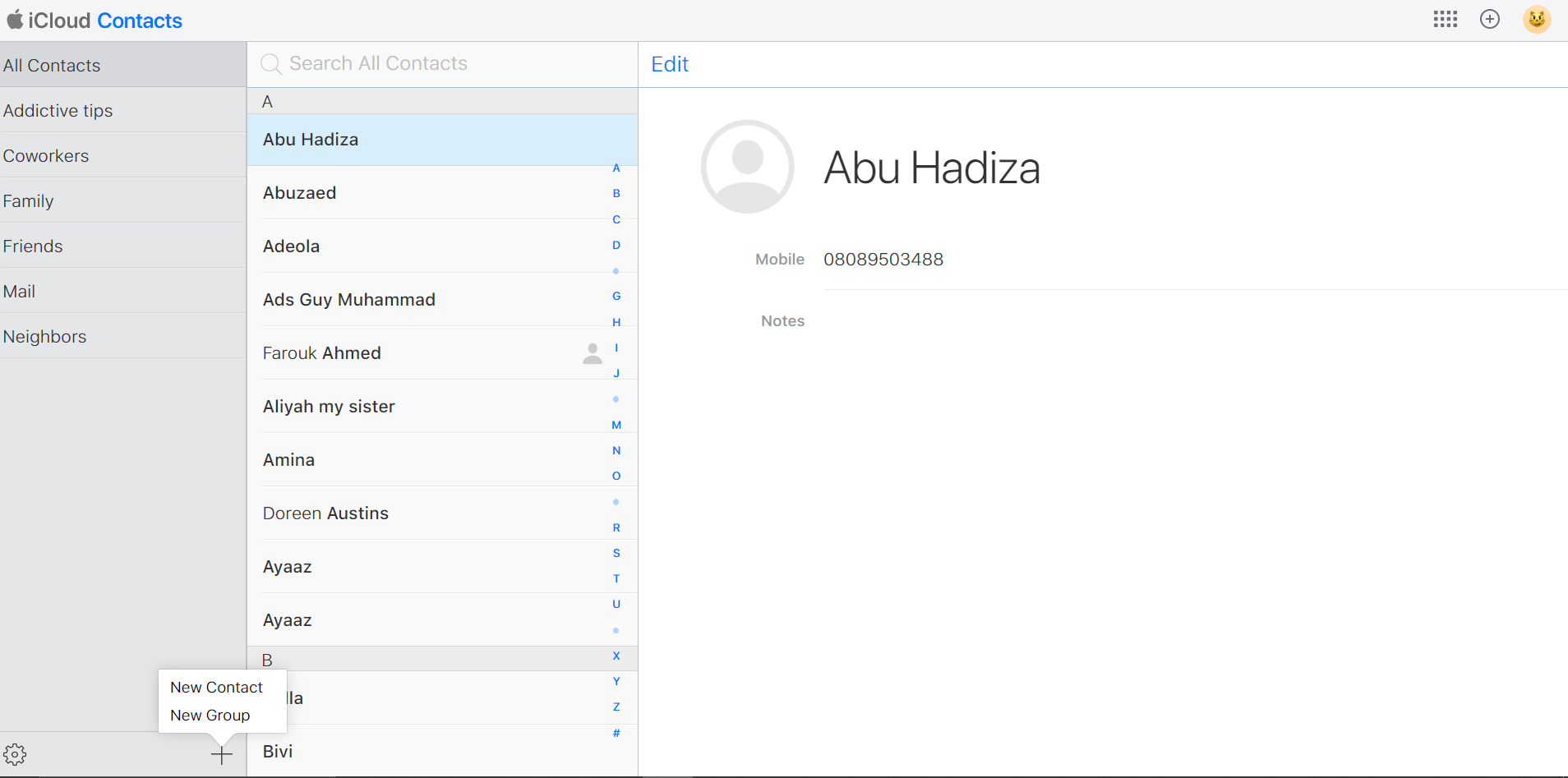Select the Family group
This screenshot has width=1568, height=778.
click(x=29, y=201)
